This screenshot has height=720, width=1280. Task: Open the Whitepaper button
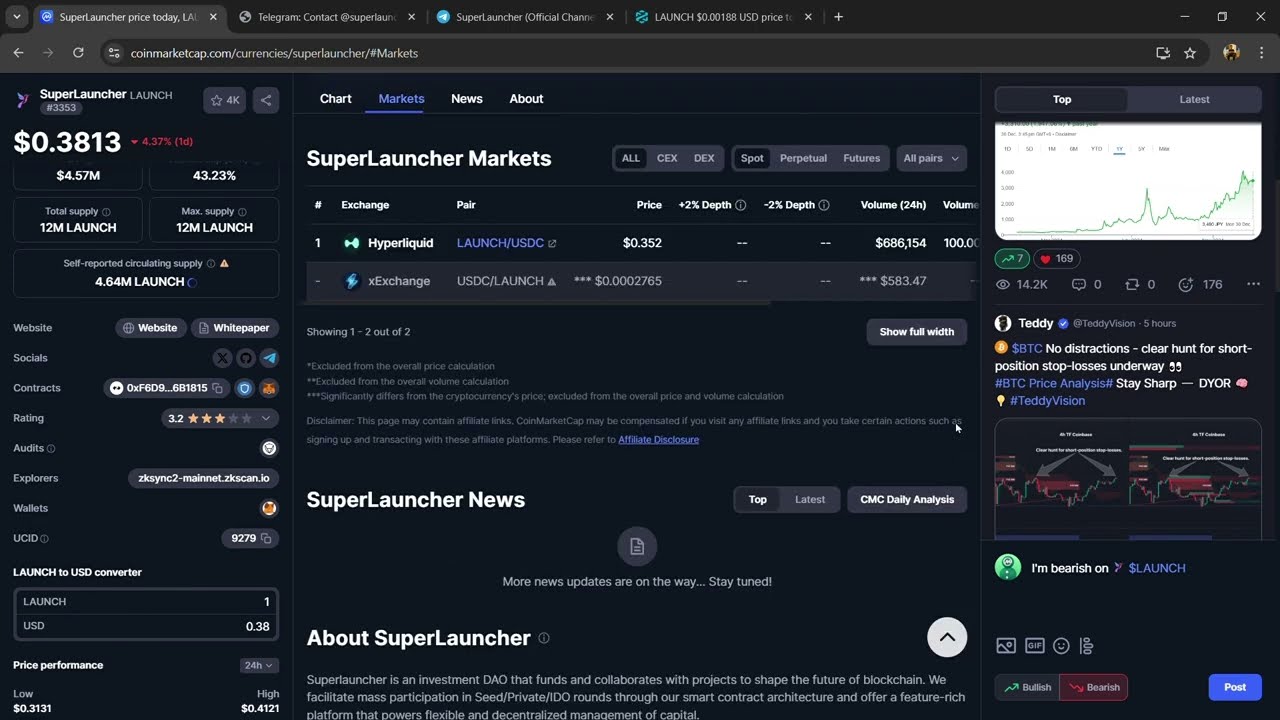point(233,328)
